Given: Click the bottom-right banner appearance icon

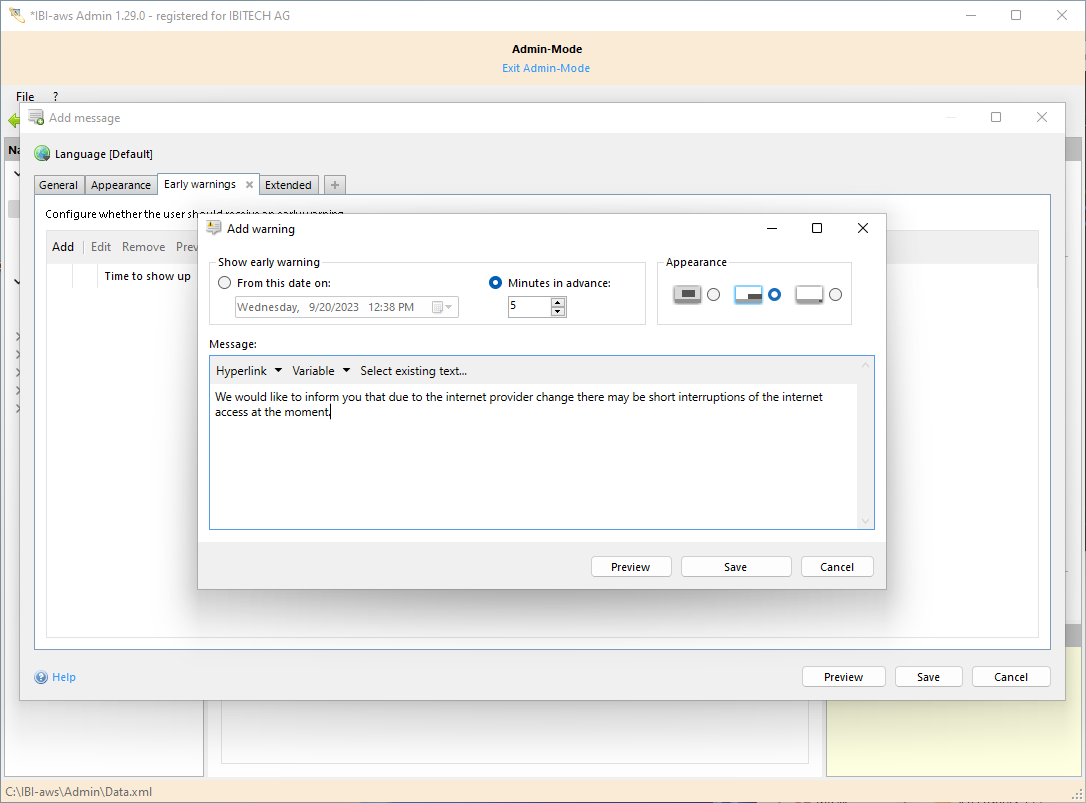Looking at the screenshot, I should tap(748, 294).
